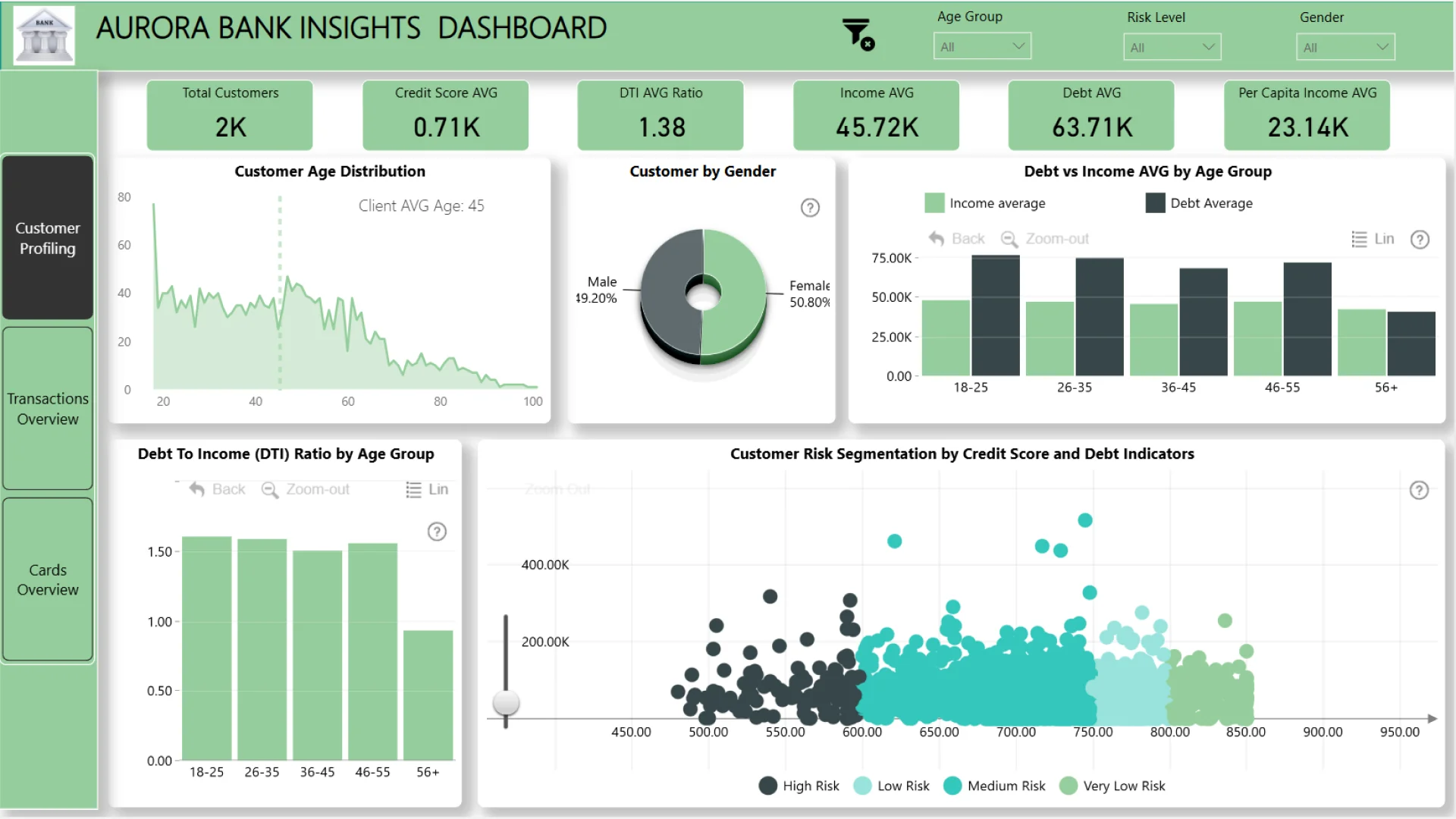Click the 26-35 label on DTI chart
Image resolution: width=1456 pixels, height=819 pixels.
click(x=262, y=772)
